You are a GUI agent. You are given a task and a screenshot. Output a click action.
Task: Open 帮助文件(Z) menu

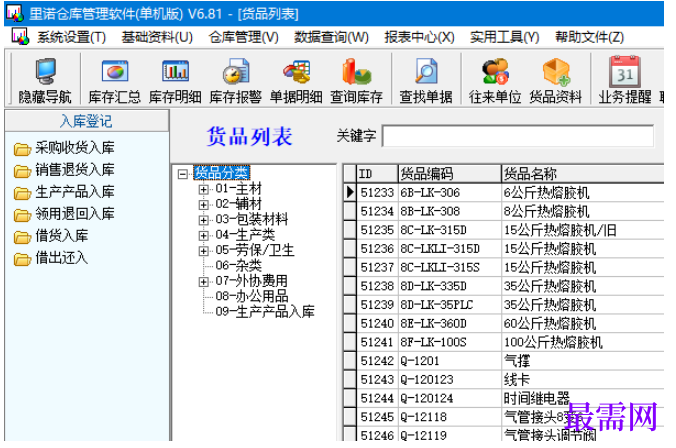tap(589, 37)
